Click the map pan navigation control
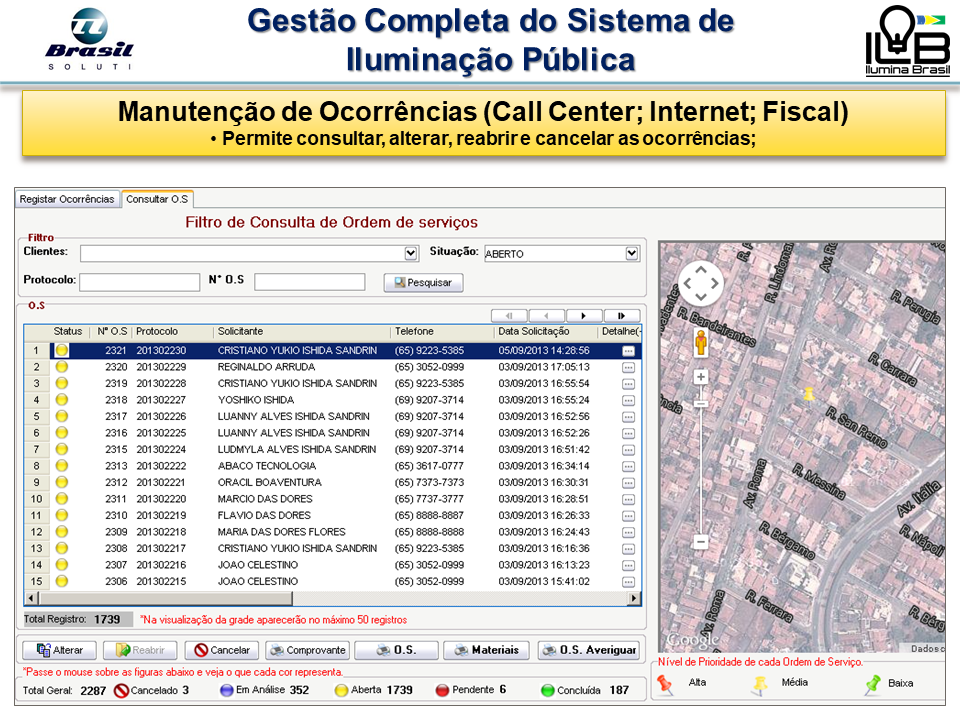The height and width of the screenshot is (720, 960). click(x=700, y=283)
